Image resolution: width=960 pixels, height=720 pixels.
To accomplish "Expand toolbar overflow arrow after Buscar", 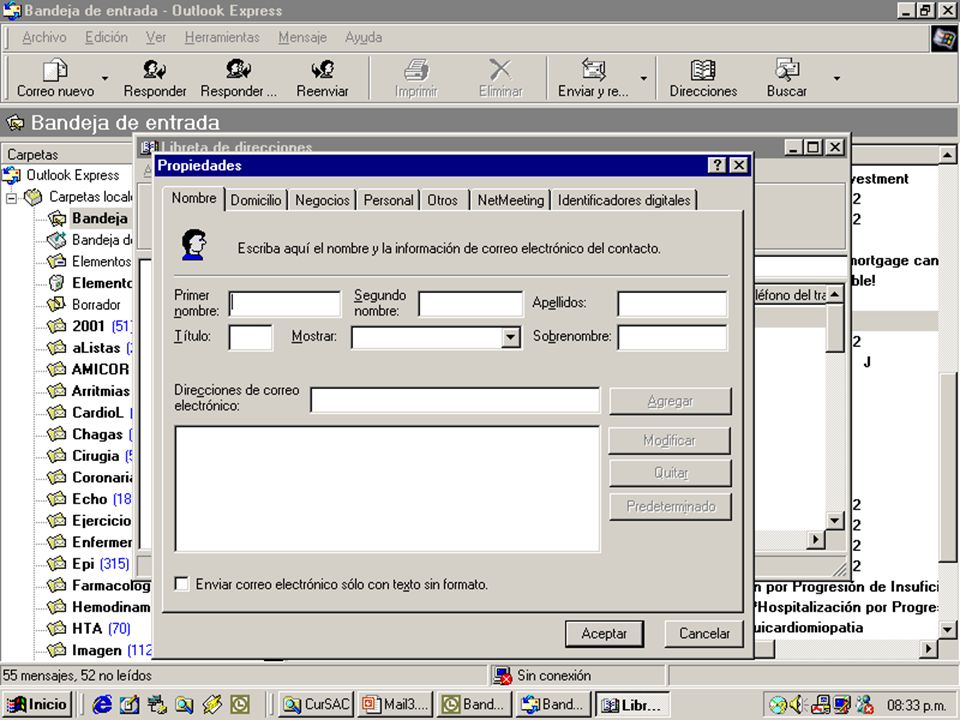I will pos(836,78).
